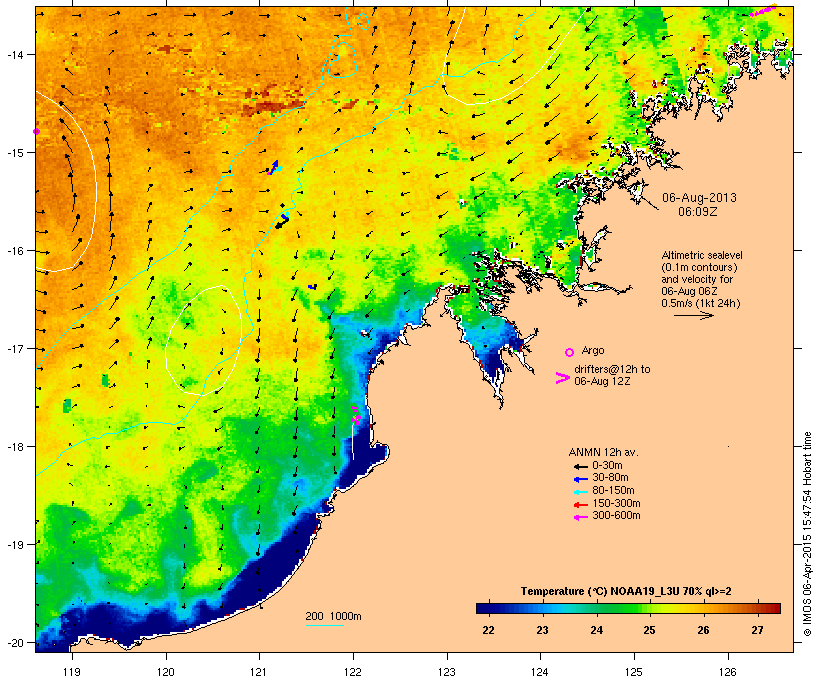
Task: Click the latitude axis label -16
Action: 14,251
